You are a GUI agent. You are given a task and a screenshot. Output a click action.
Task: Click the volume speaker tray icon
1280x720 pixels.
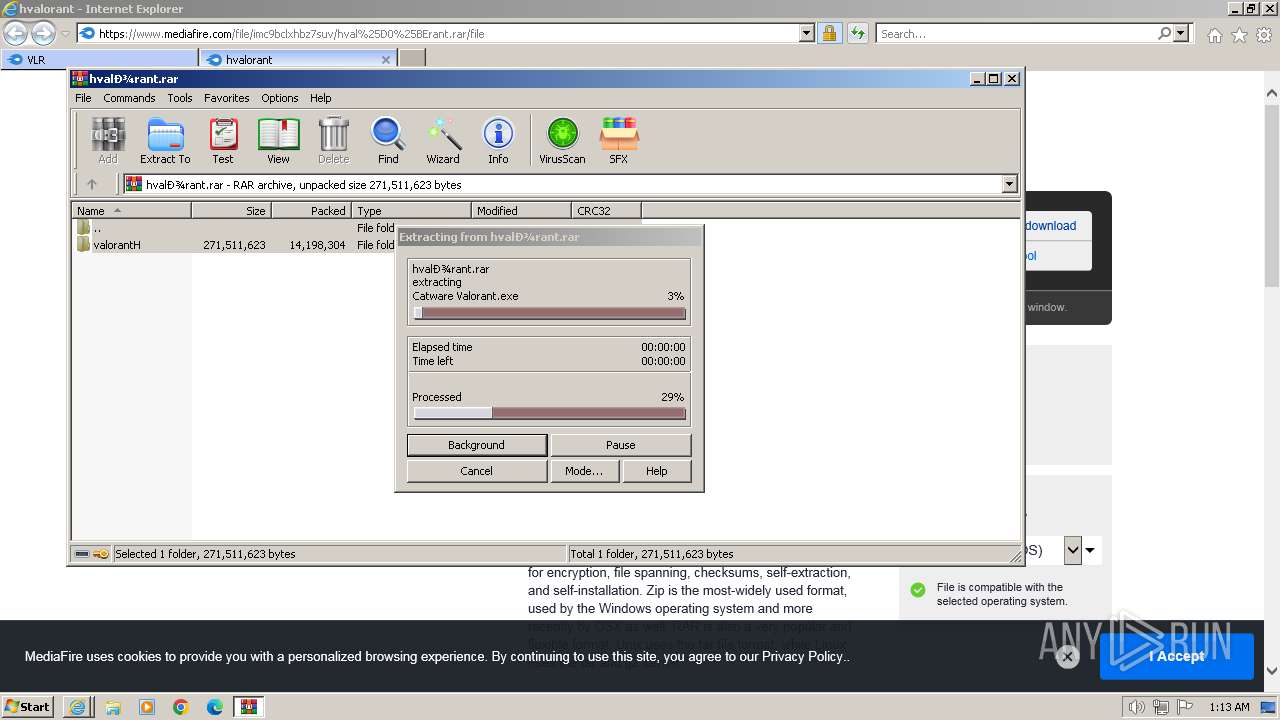click(x=1137, y=707)
